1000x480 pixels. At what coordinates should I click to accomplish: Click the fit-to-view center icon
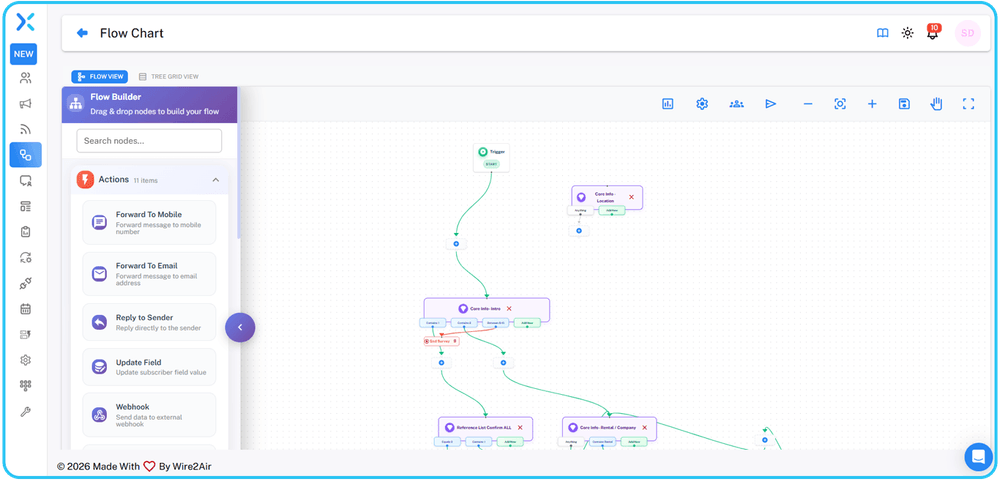point(840,104)
